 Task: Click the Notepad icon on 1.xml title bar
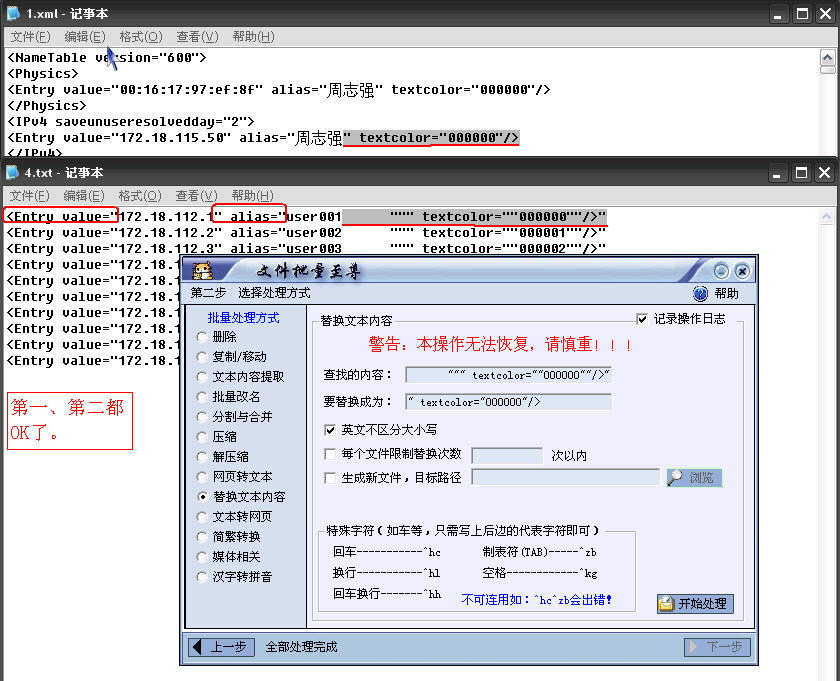coord(11,13)
